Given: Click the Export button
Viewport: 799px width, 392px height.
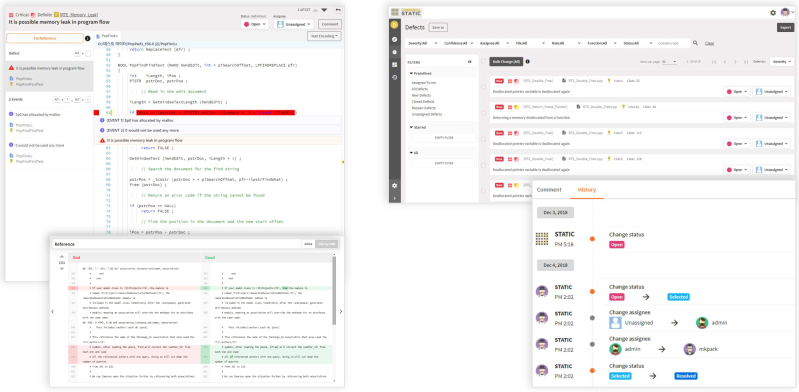Looking at the screenshot, I should (785, 28).
